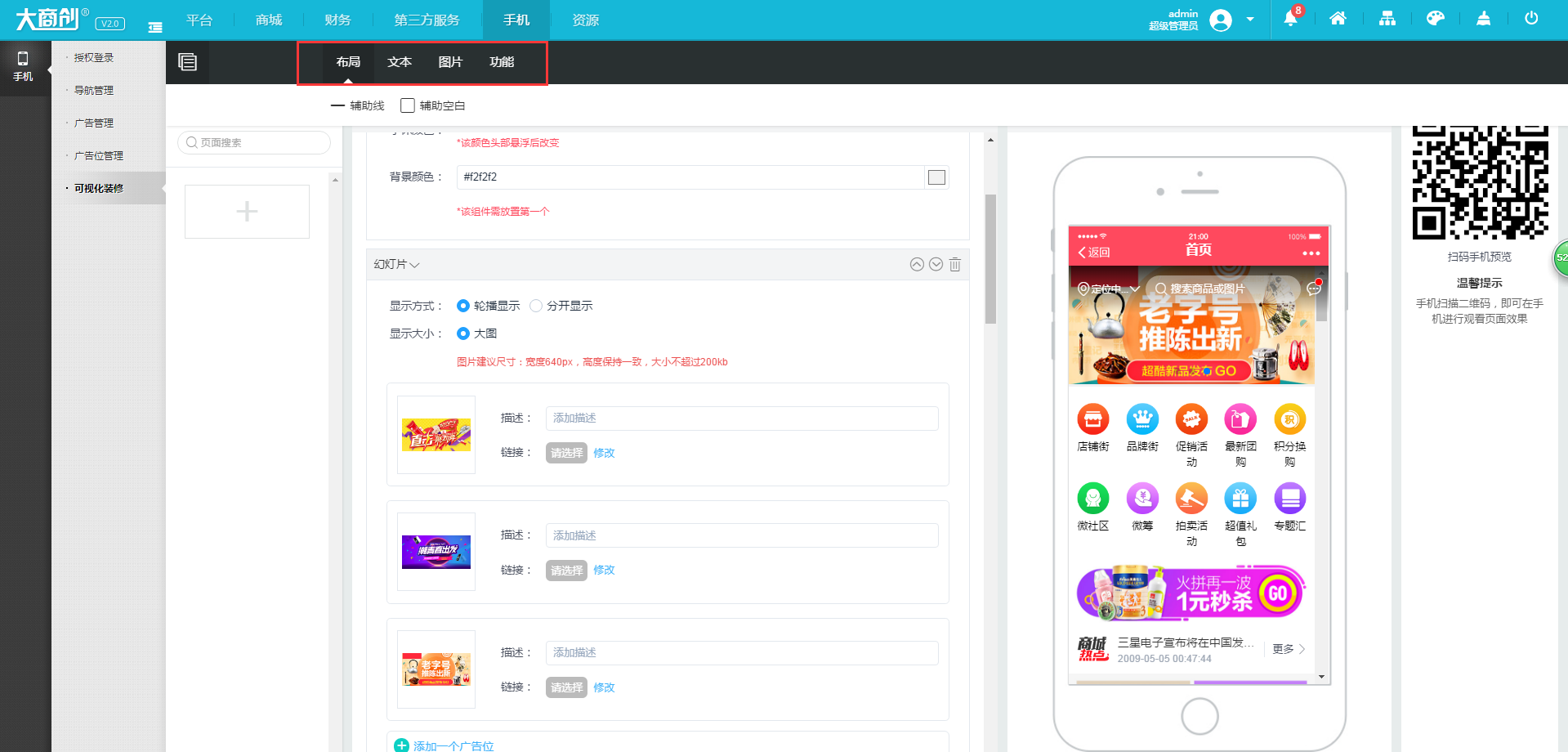Toggle the sidebar collapse icon near logo
1568x752 pixels.
click(155, 27)
